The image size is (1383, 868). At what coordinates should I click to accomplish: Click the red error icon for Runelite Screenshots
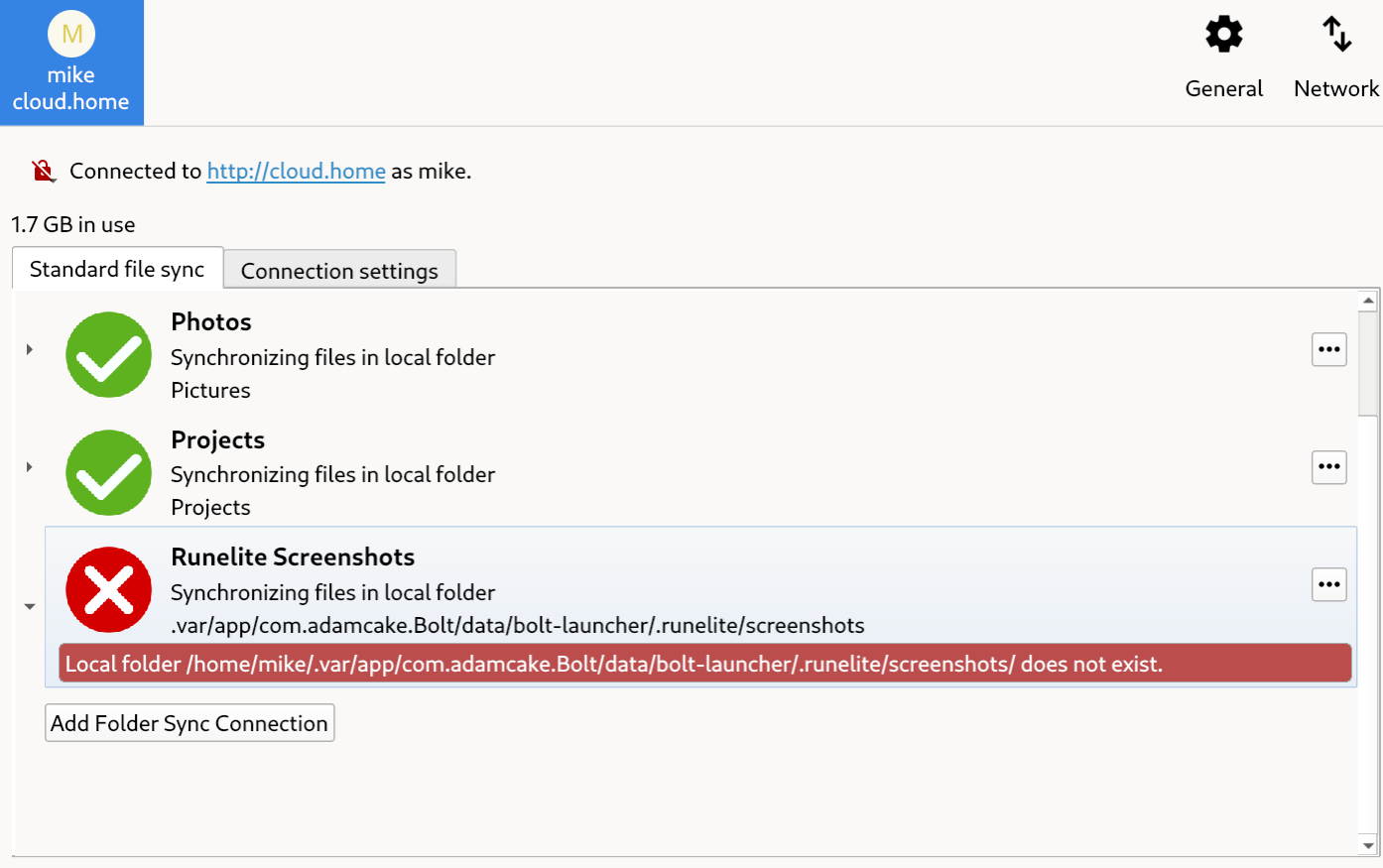[x=108, y=590]
